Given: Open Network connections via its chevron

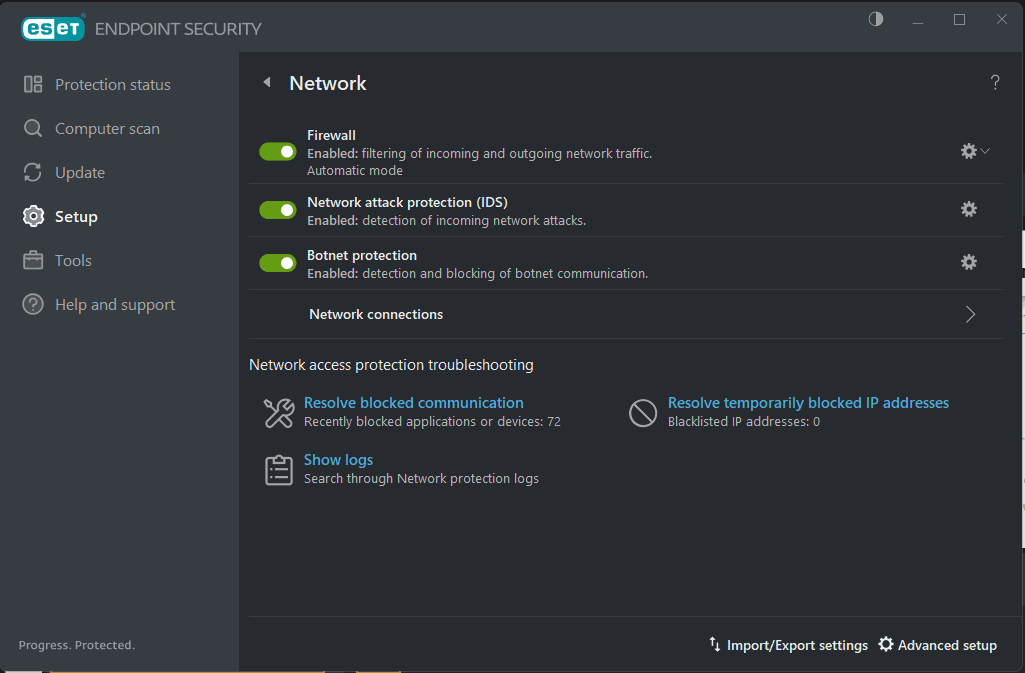Looking at the screenshot, I should 971,314.
